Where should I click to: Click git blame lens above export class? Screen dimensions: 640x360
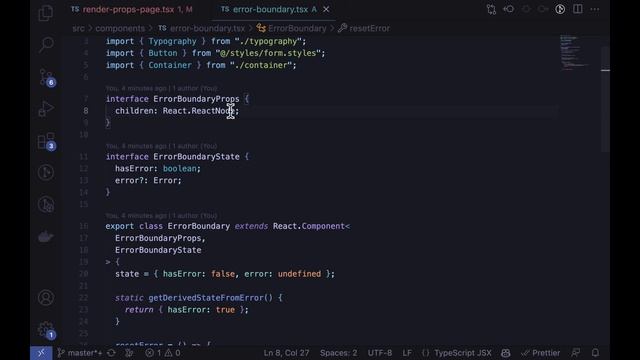point(162,216)
